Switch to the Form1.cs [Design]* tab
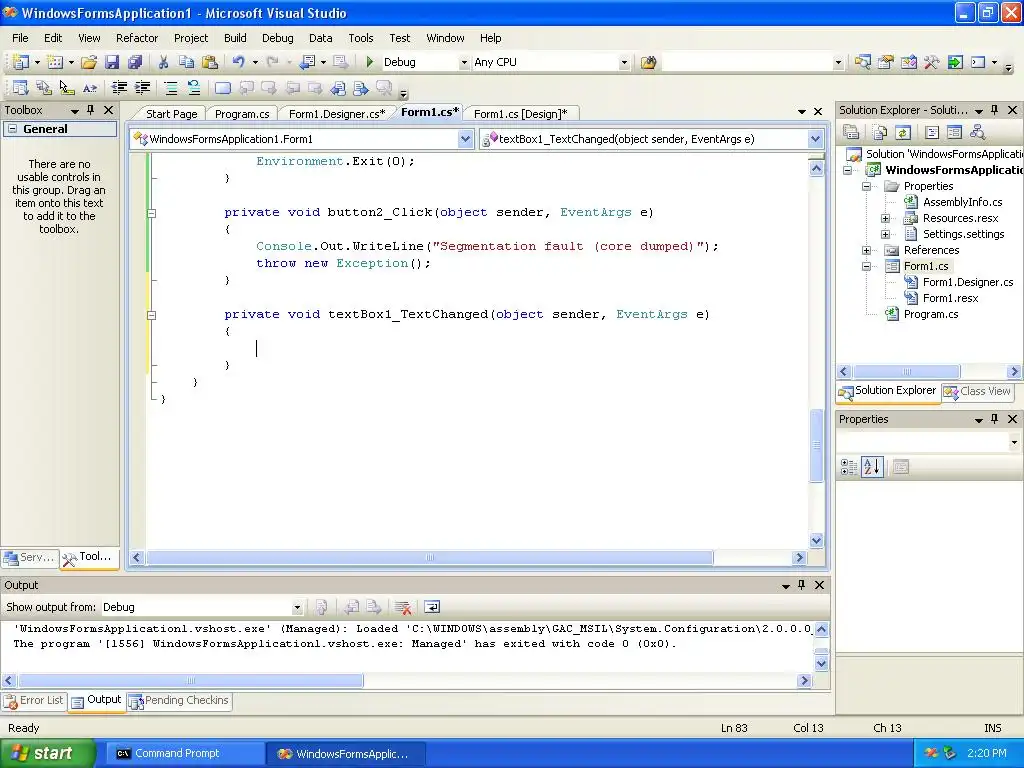 [520, 114]
